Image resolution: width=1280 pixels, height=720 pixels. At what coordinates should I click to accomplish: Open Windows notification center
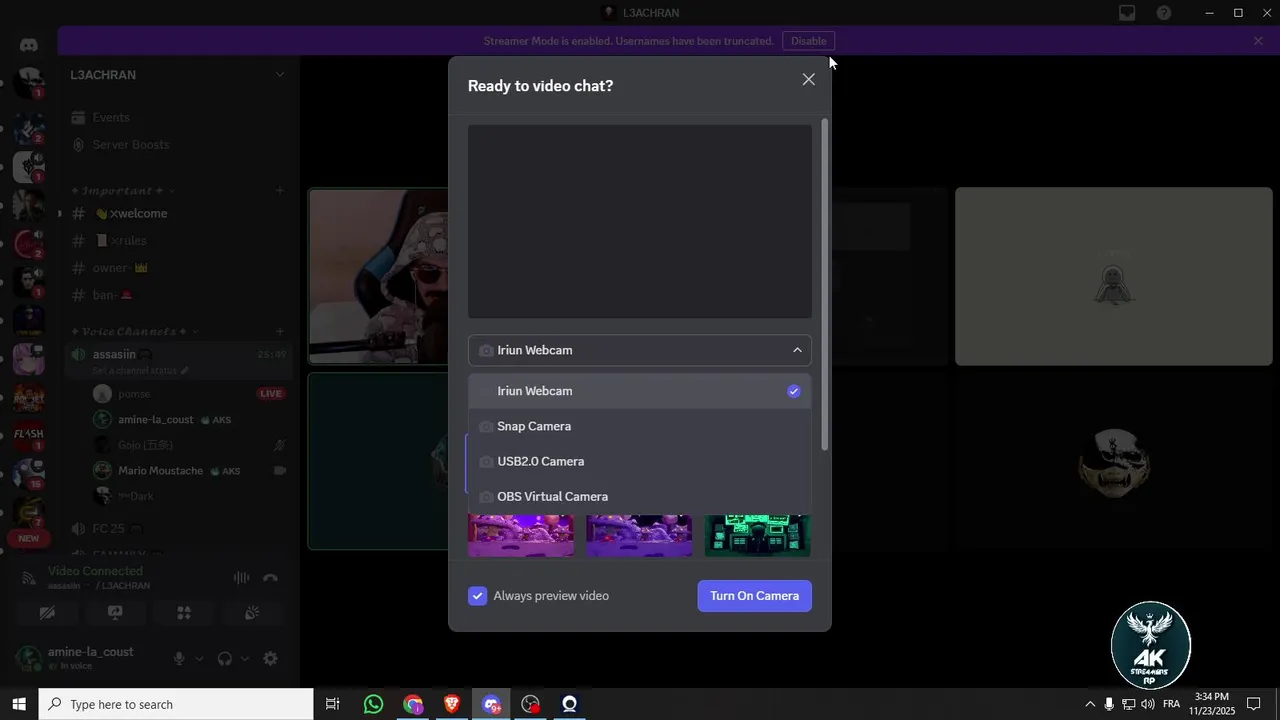tap(1253, 704)
